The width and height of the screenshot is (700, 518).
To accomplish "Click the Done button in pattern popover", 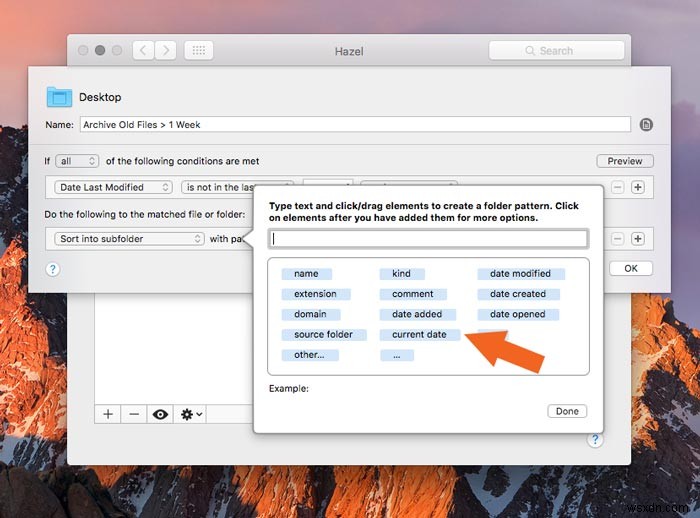I will pyautogui.click(x=567, y=411).
